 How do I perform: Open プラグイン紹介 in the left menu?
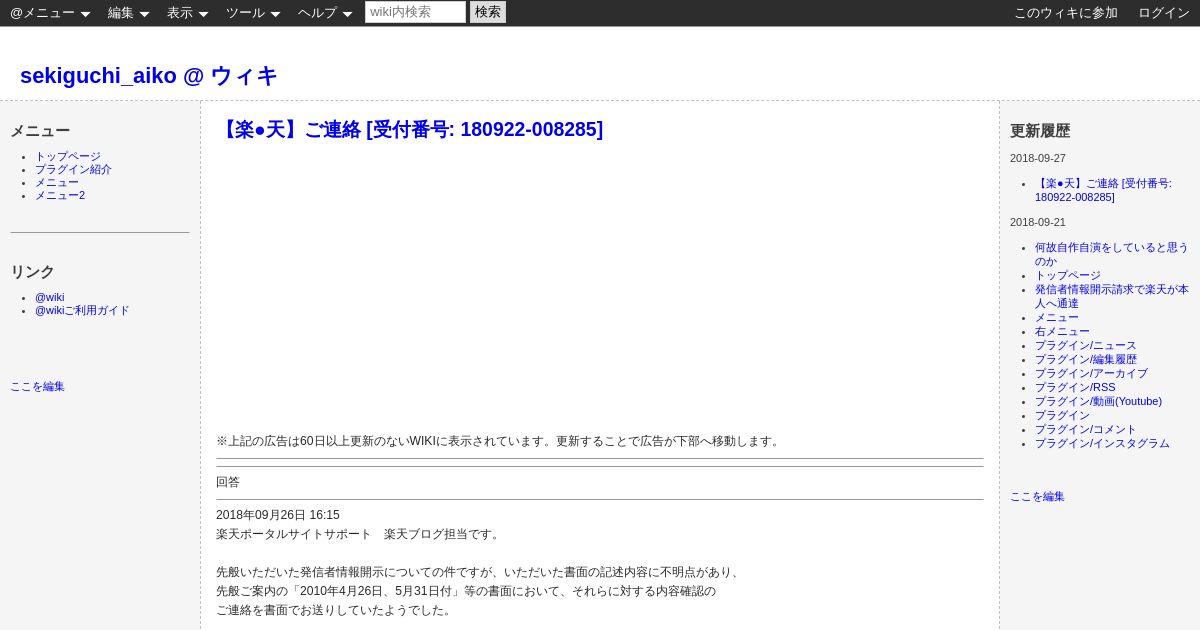73,170
